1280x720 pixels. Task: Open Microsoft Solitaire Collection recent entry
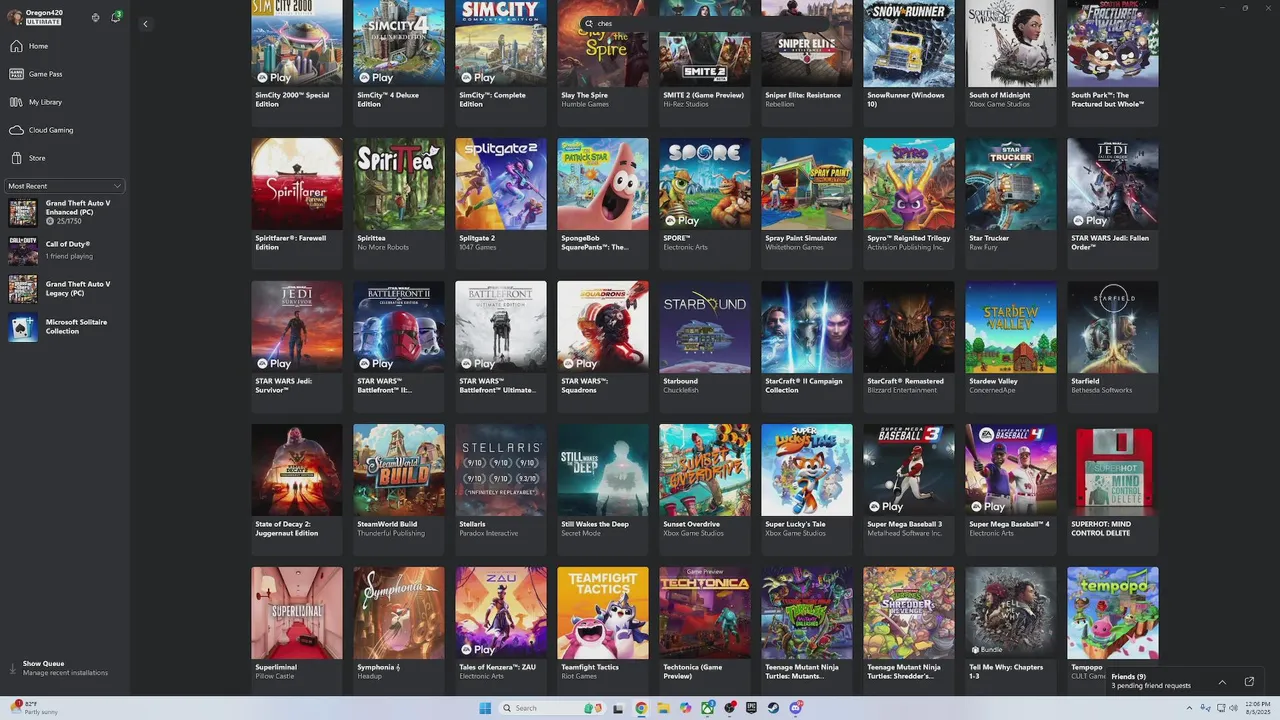[65, 327]
